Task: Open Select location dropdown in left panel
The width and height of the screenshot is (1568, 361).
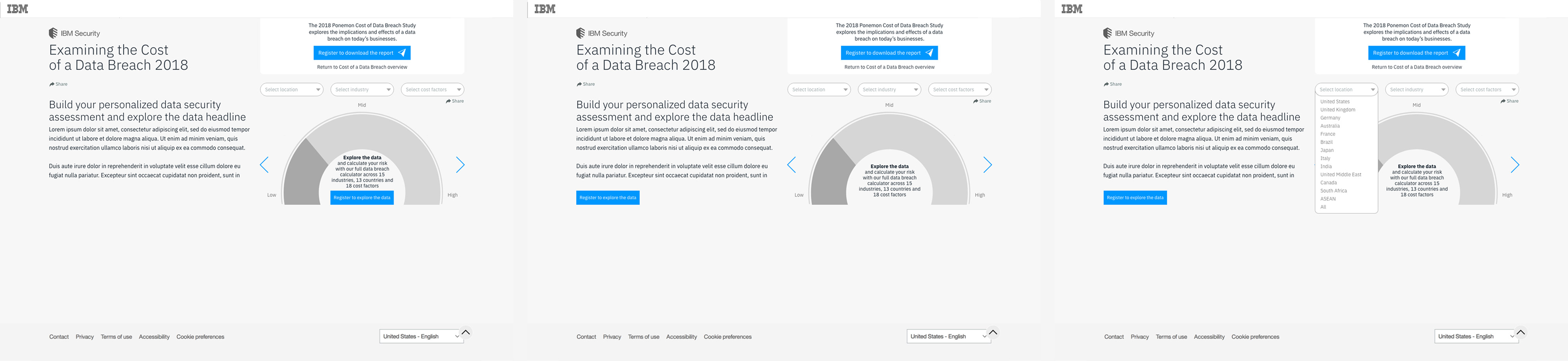Action: pyautogui.click(x=292, y=89)
